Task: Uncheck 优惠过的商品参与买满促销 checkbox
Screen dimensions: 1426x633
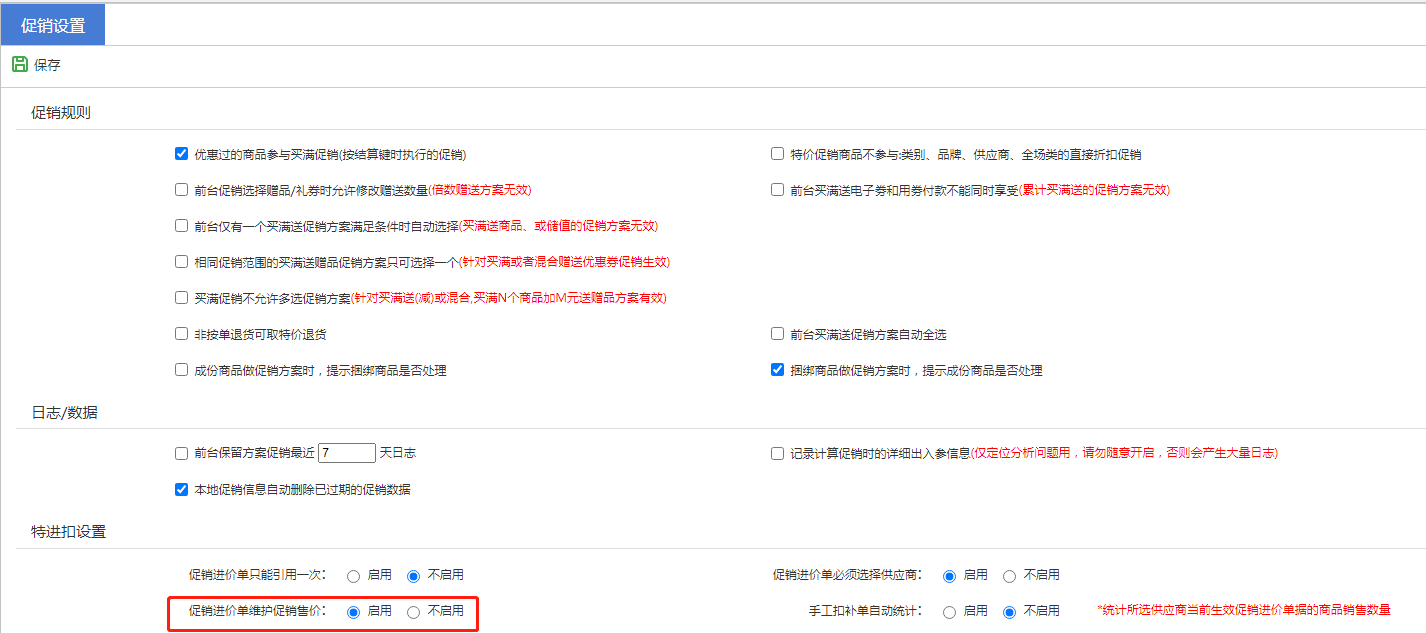Action: (x=181, y=154)
